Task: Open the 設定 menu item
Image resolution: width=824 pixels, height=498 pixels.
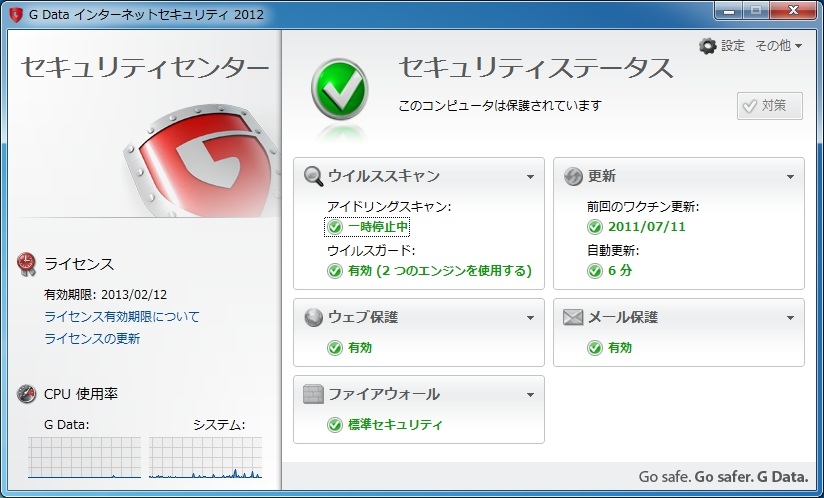Action: [733, 46]
